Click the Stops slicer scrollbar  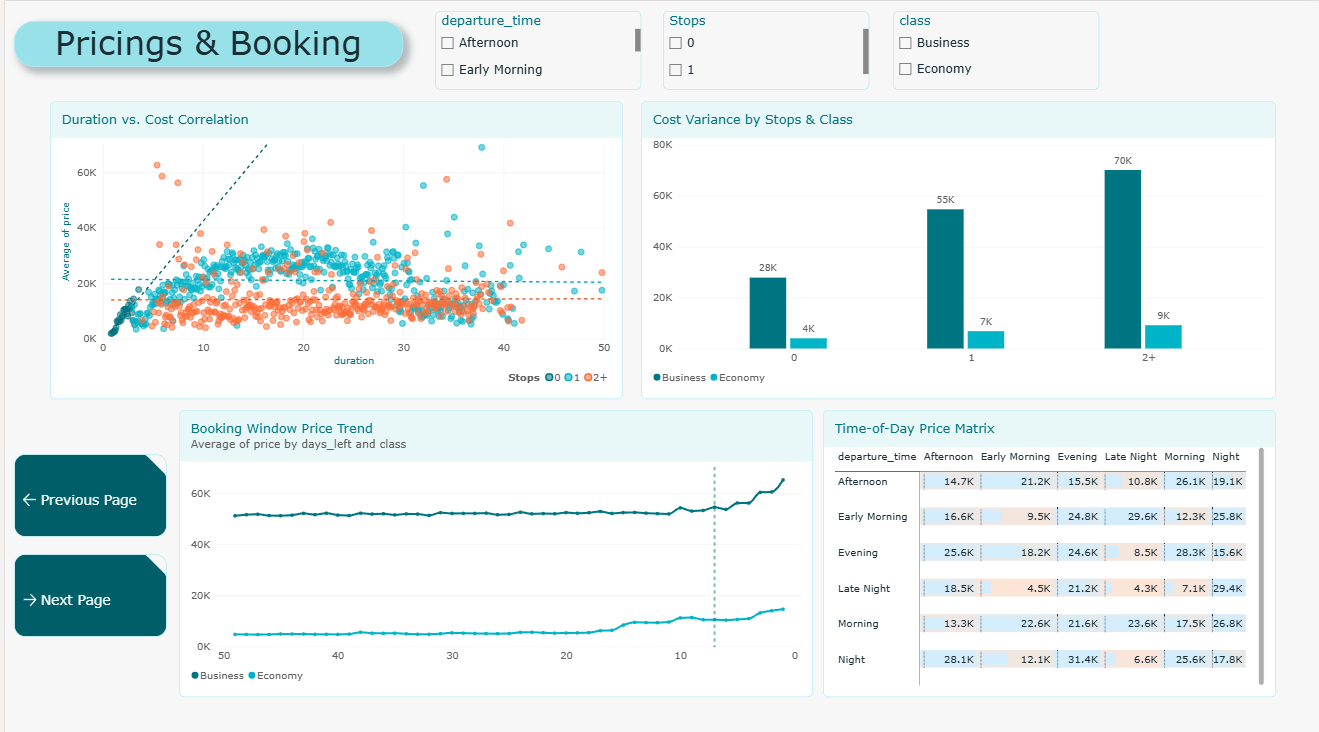(x=866, y=51)
